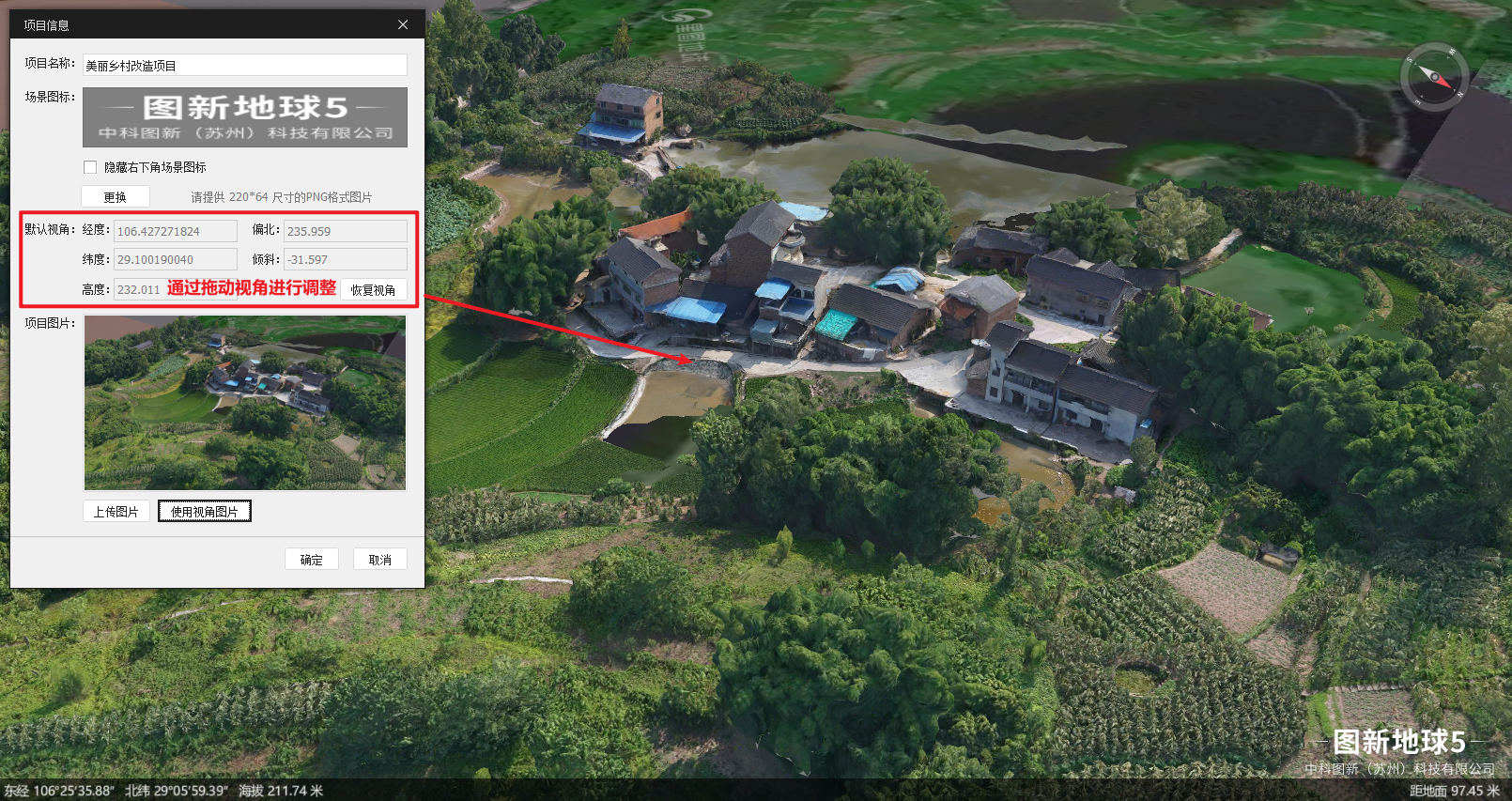This screenshot has height=801, width=1512.
Task: Click the 距地面 distance status readout
Action: coord(1454,791)
